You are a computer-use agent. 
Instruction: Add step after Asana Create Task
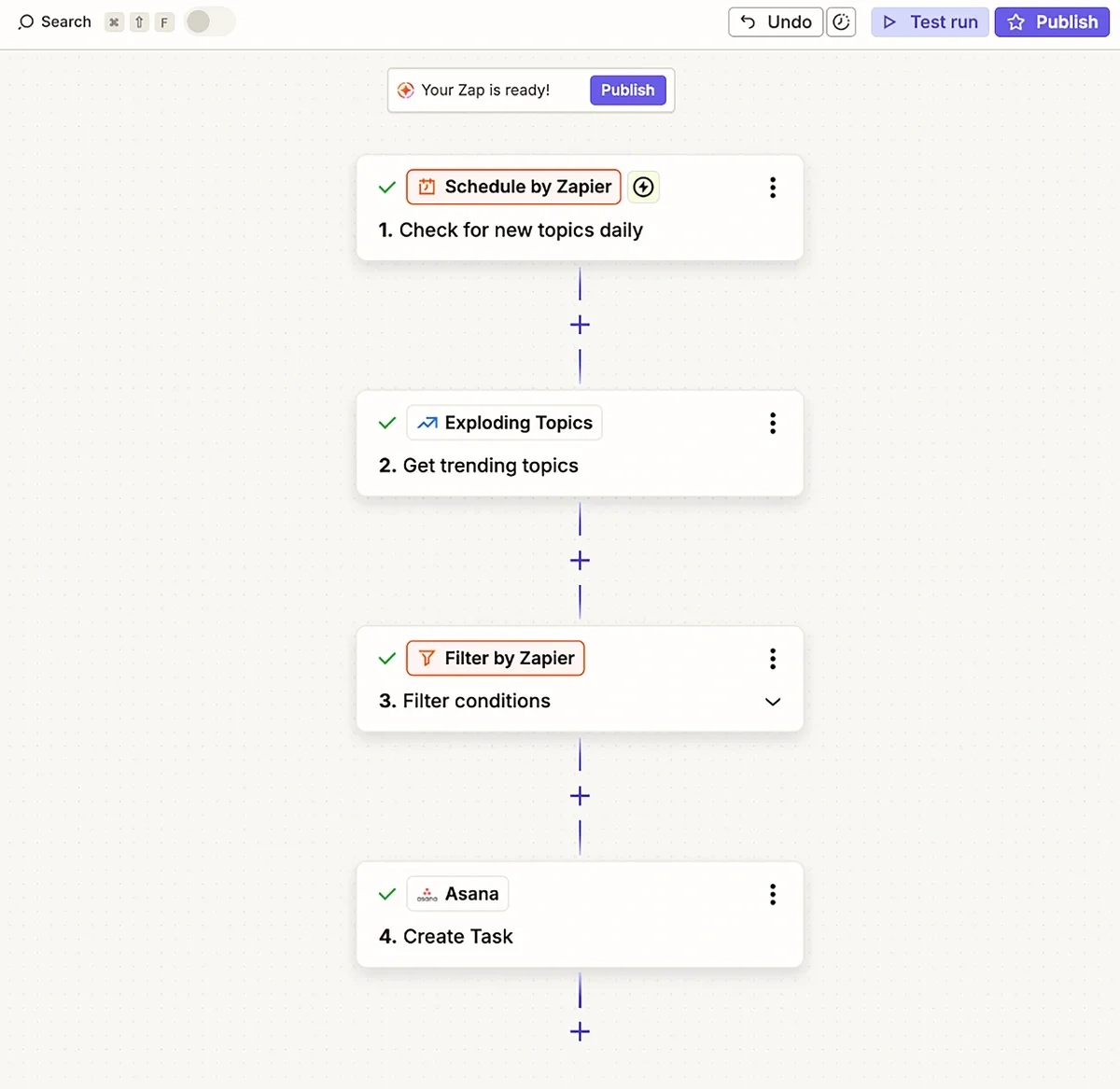click(580, 1031)
